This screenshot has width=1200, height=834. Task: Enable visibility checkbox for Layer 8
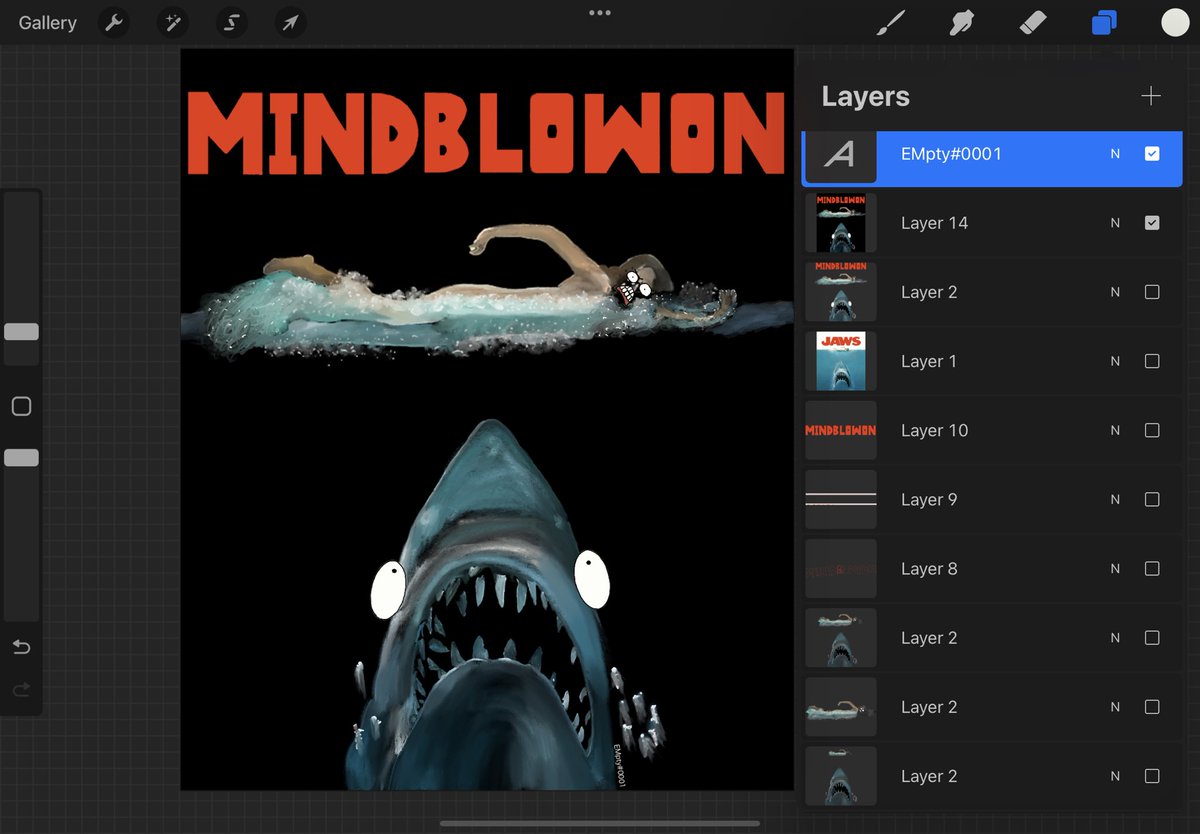click(1152, 568)
